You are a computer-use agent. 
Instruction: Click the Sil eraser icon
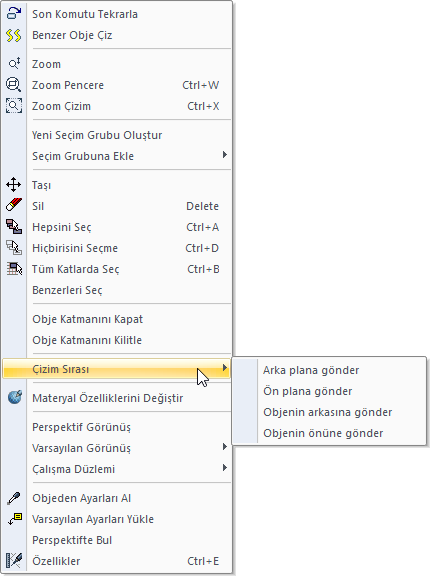click(x=14, y=205)
